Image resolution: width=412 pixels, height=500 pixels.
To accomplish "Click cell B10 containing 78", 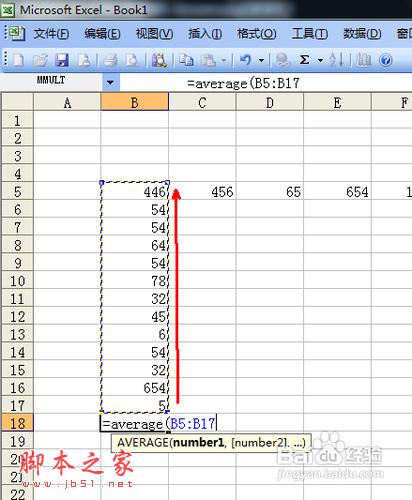I will pos(135,281).
